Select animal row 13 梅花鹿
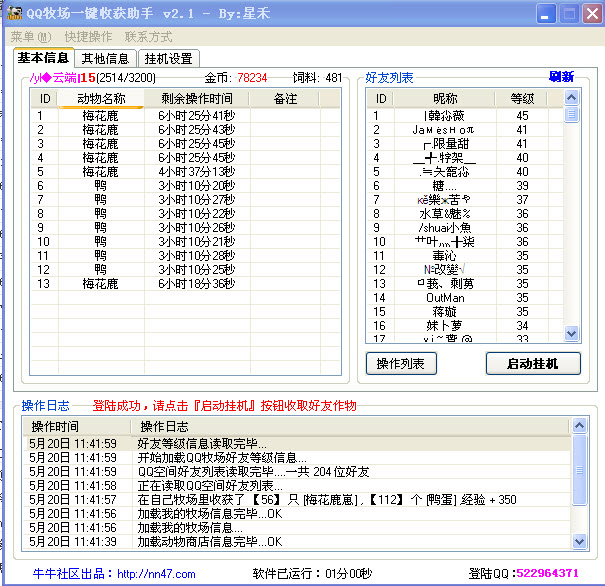Image resolution: width=605 pixels, height=586 pixels. 100,284
